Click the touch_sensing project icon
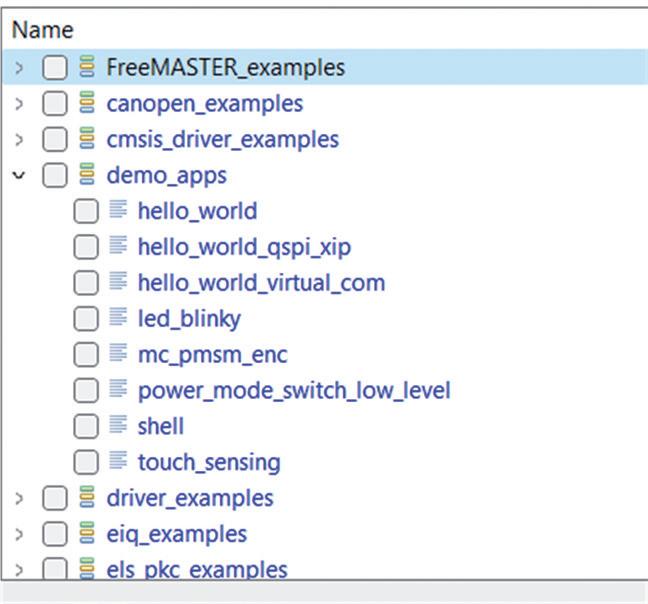The height and width of the screenshot is (604, 648). tap(118, 461)
